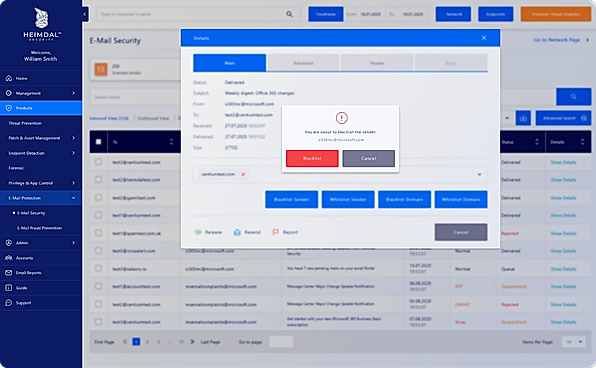Click the Go to page input field
Image resolution: width=596 pixels, height=368 pixels.
[x=281, y=342]
